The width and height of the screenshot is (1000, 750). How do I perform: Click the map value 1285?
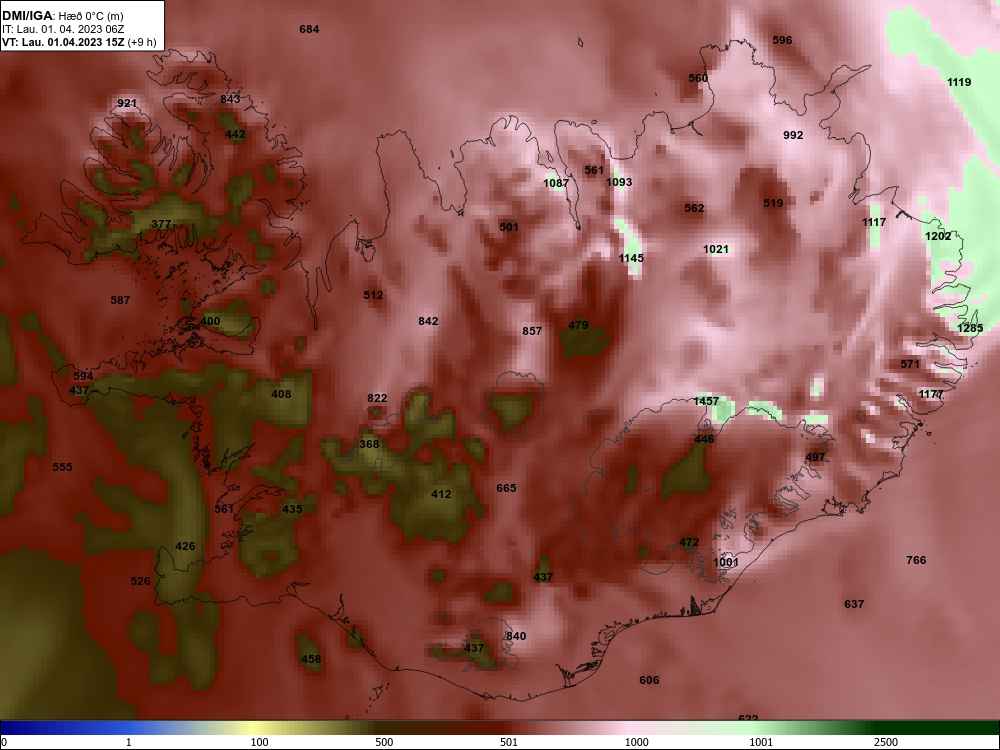[x=971, y=328]
